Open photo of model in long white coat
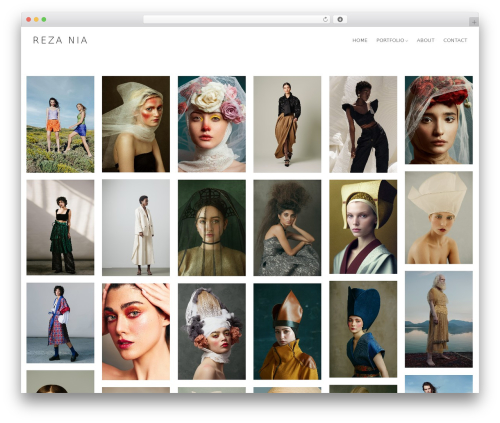This screenshot has height=423, width=500. coord(136,228)
